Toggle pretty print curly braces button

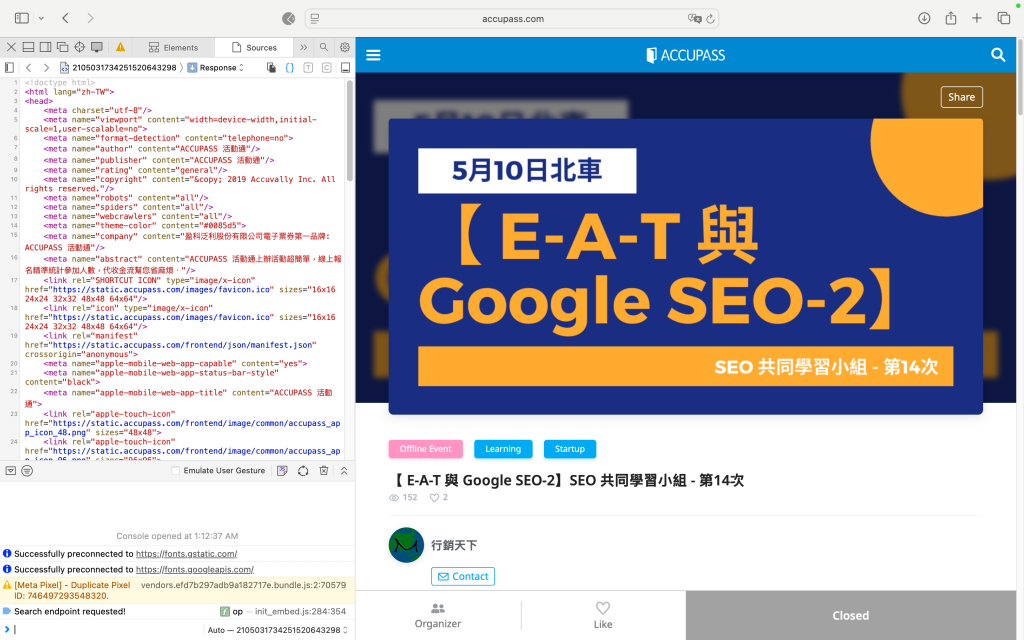click(x=289, y=67)
